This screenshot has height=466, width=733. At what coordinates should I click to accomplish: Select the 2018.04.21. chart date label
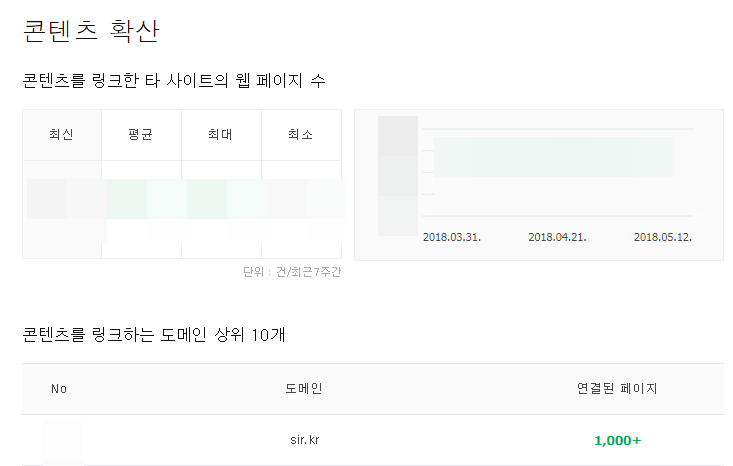click(557, 237)
